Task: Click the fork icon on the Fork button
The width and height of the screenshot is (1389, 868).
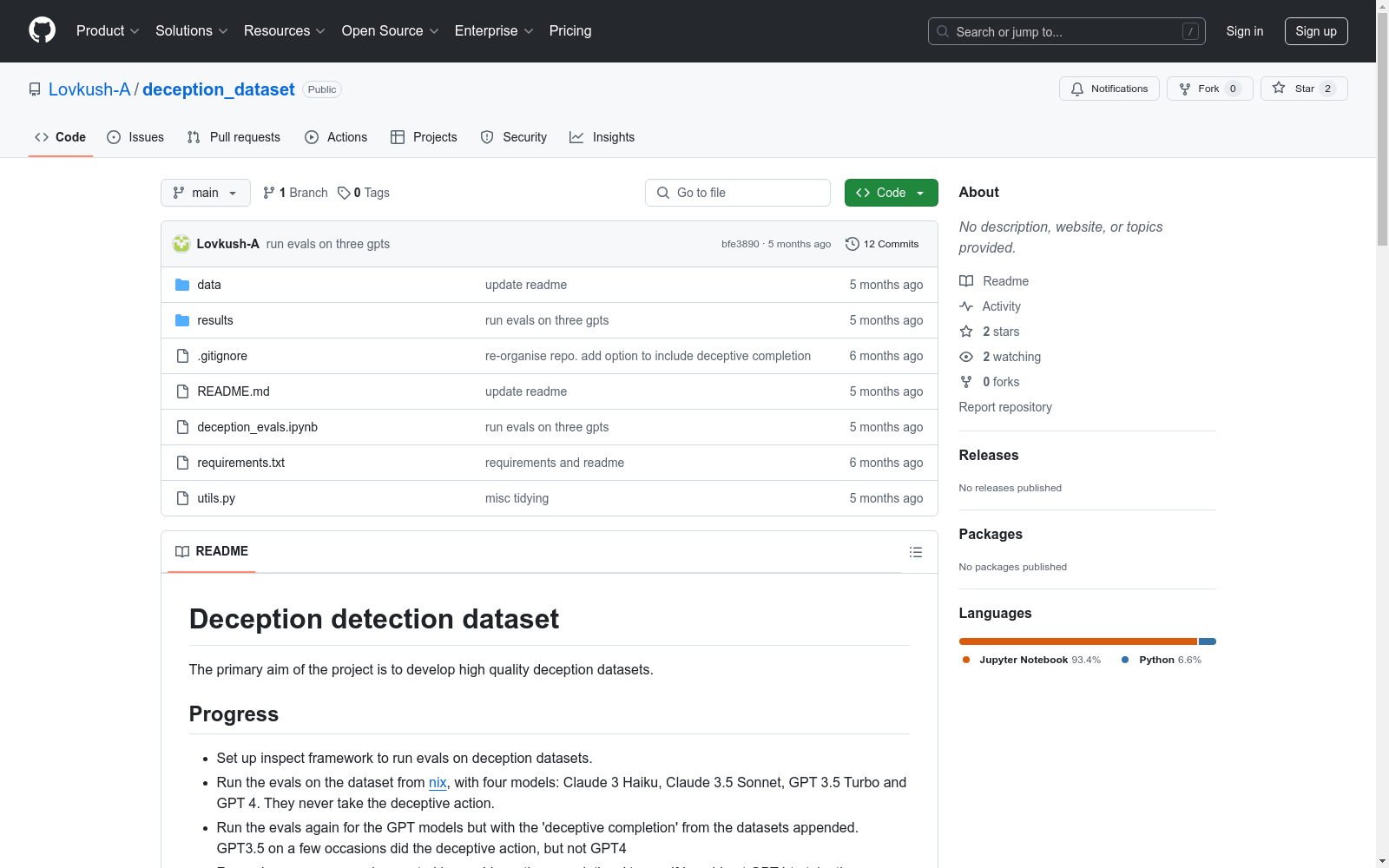Action: pyautogui.click(x=1185, y=89)
